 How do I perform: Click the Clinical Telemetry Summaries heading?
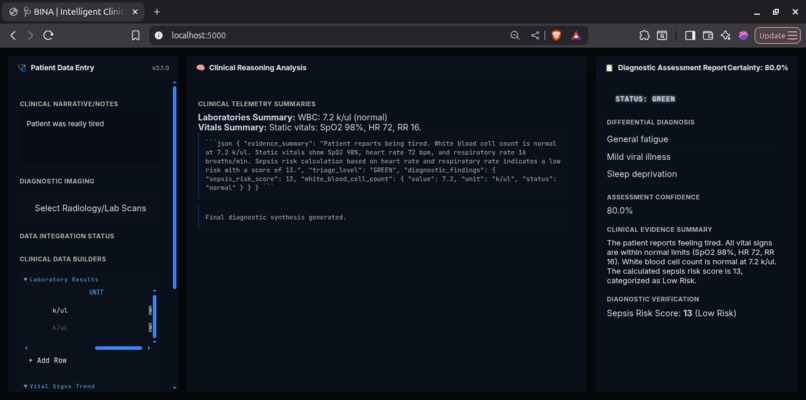257,104
